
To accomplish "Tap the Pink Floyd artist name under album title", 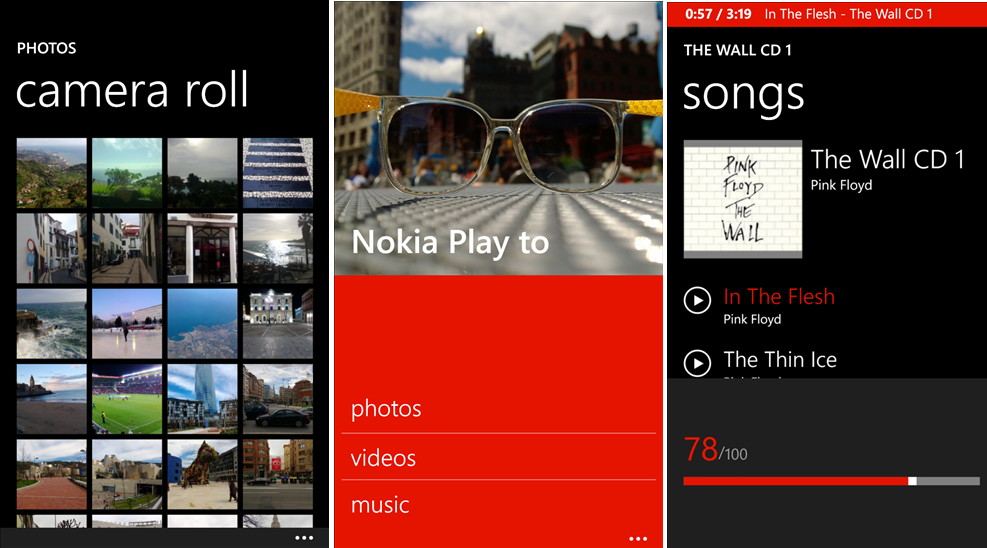I will tap(841, 186).
